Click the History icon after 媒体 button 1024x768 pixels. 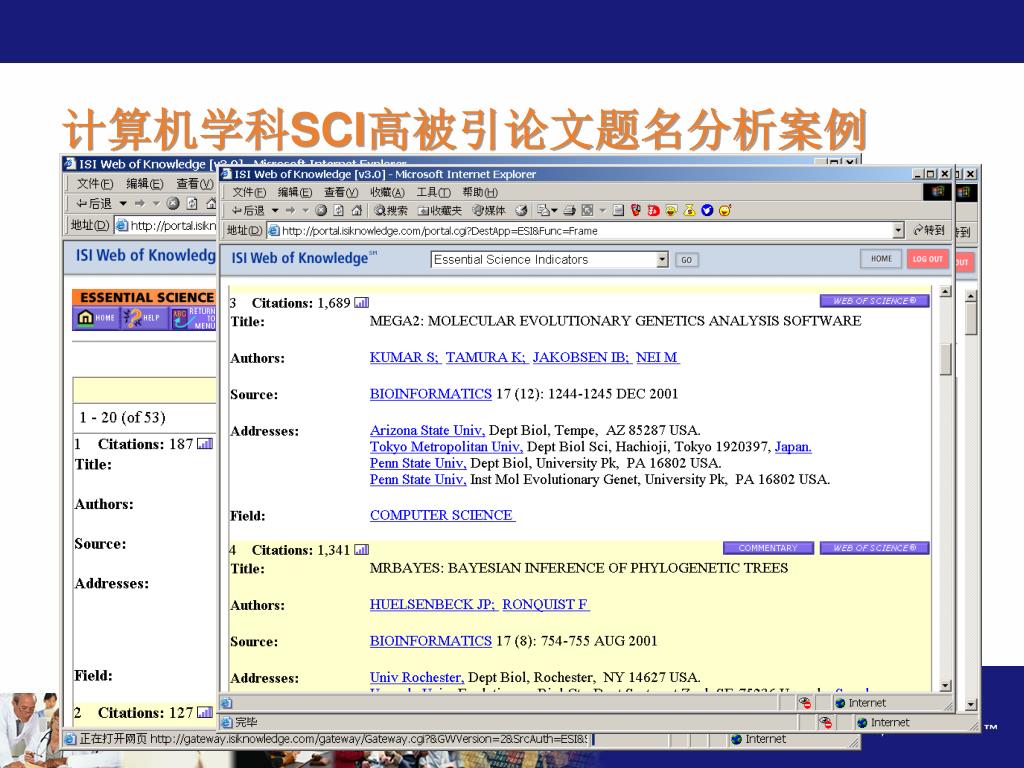point(521,210)
